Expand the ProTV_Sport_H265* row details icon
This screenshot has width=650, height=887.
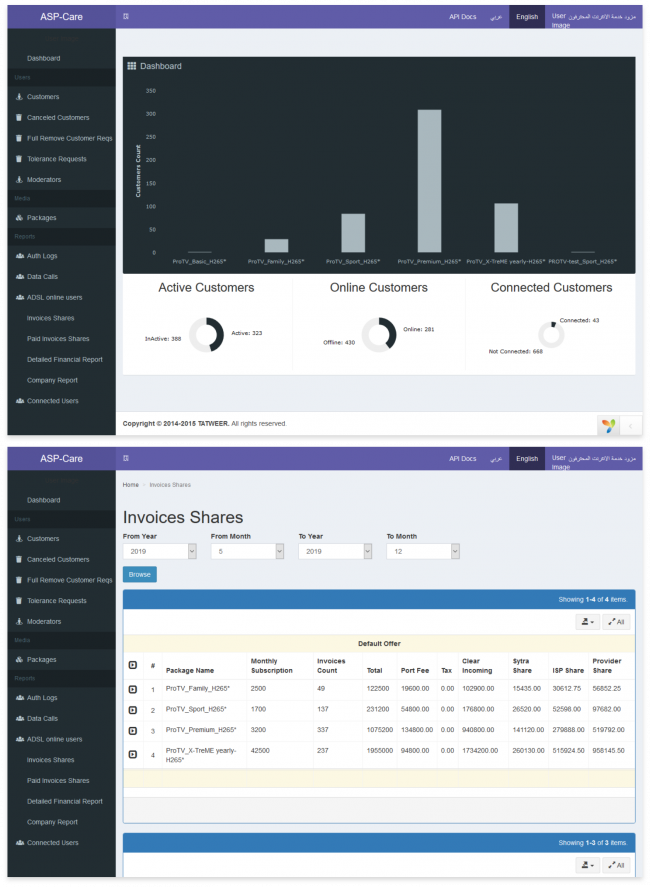(x=132, y=710)
